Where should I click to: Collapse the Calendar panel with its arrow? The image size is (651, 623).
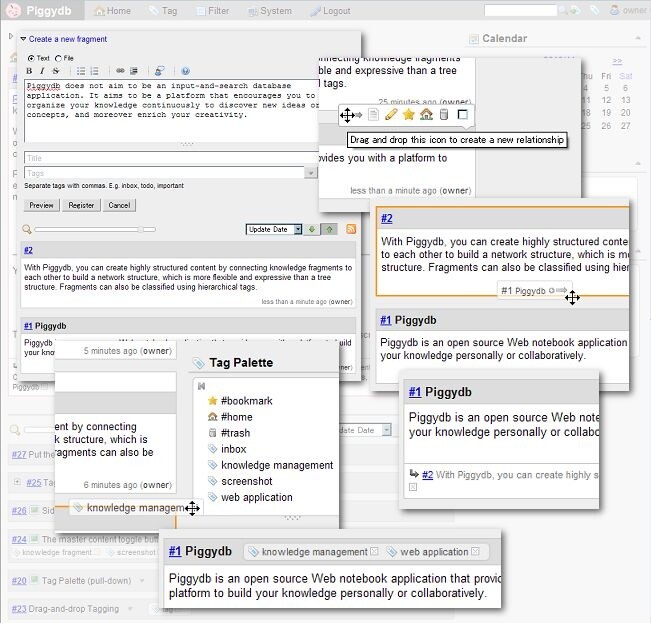[x=638, y=38]
